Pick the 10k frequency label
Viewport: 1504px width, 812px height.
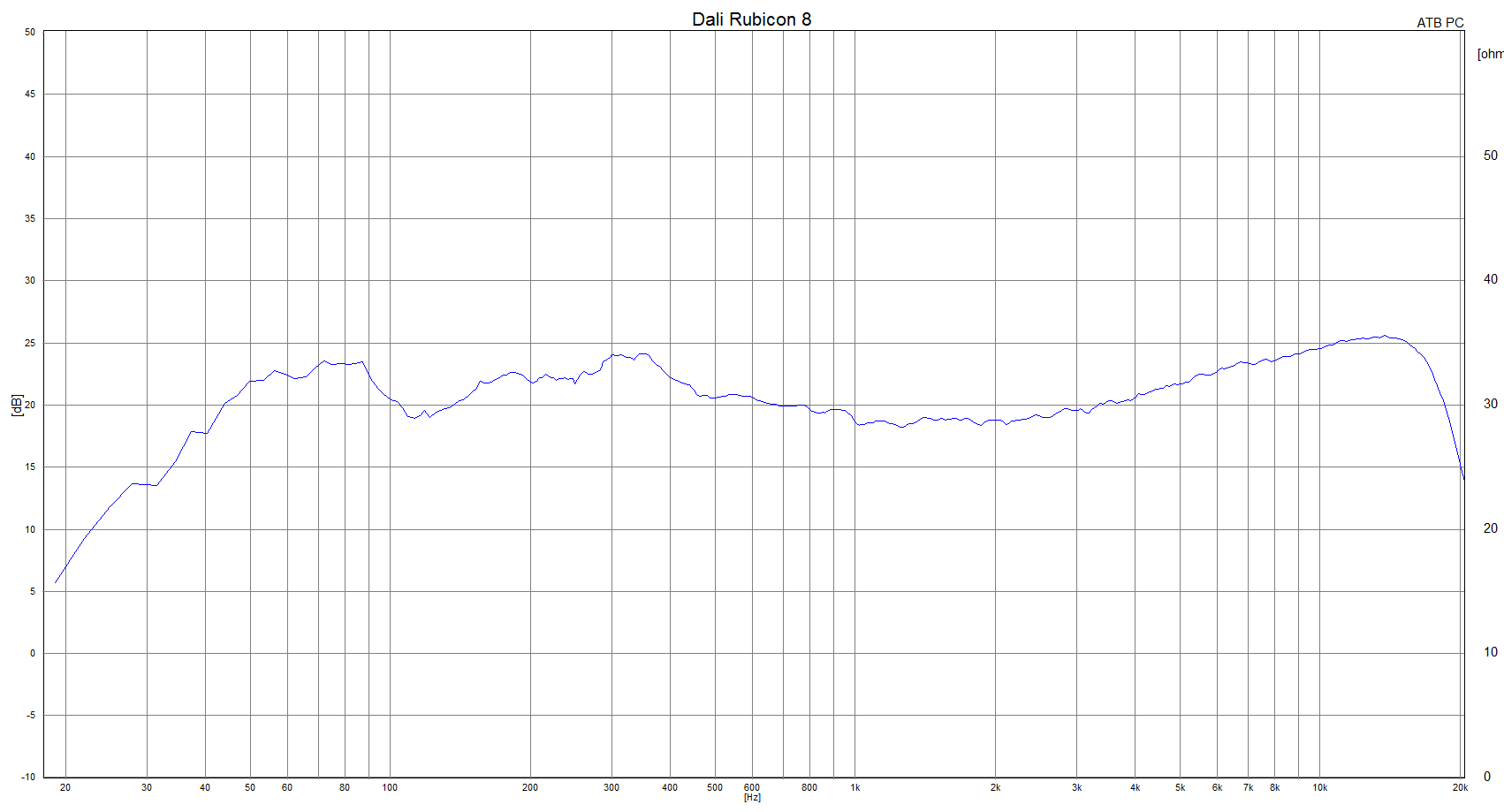pos(1320,787)
